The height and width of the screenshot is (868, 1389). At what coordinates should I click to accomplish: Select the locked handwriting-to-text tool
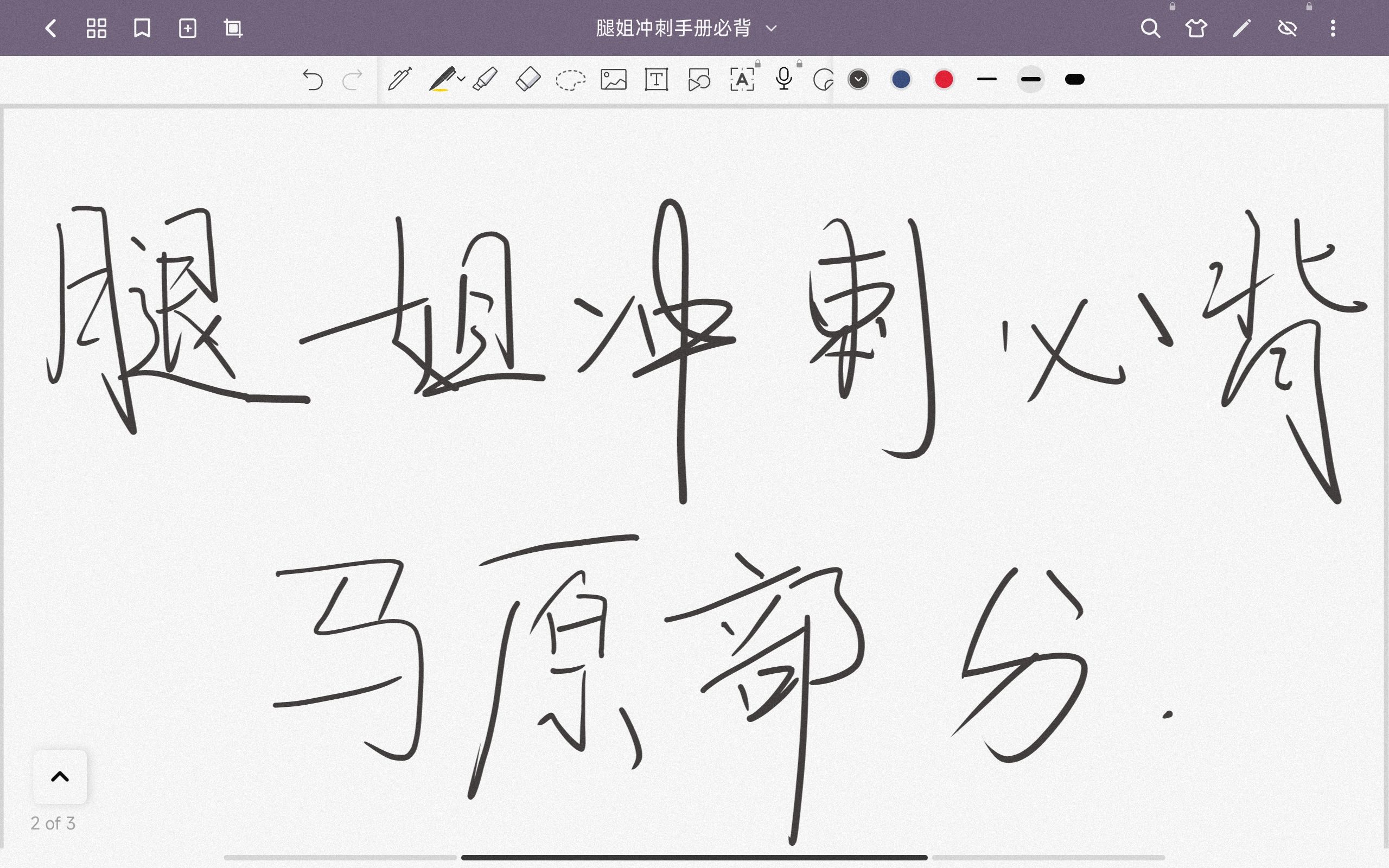742,79
